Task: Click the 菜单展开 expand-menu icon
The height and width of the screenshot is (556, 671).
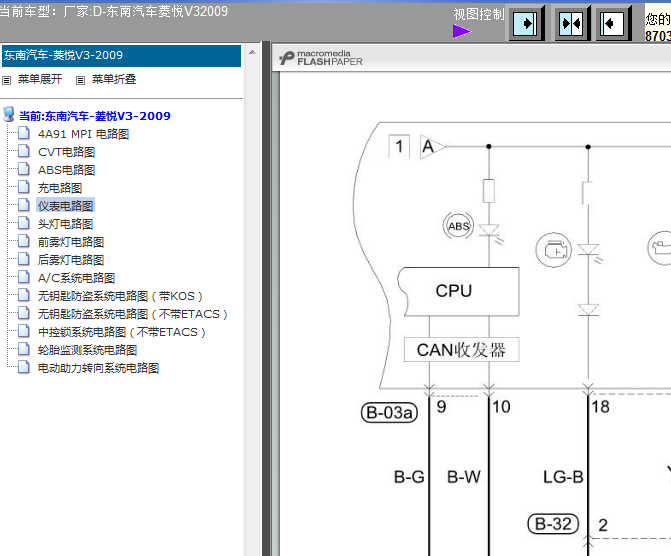Action: pyautogui.click(x=6, y=80)
